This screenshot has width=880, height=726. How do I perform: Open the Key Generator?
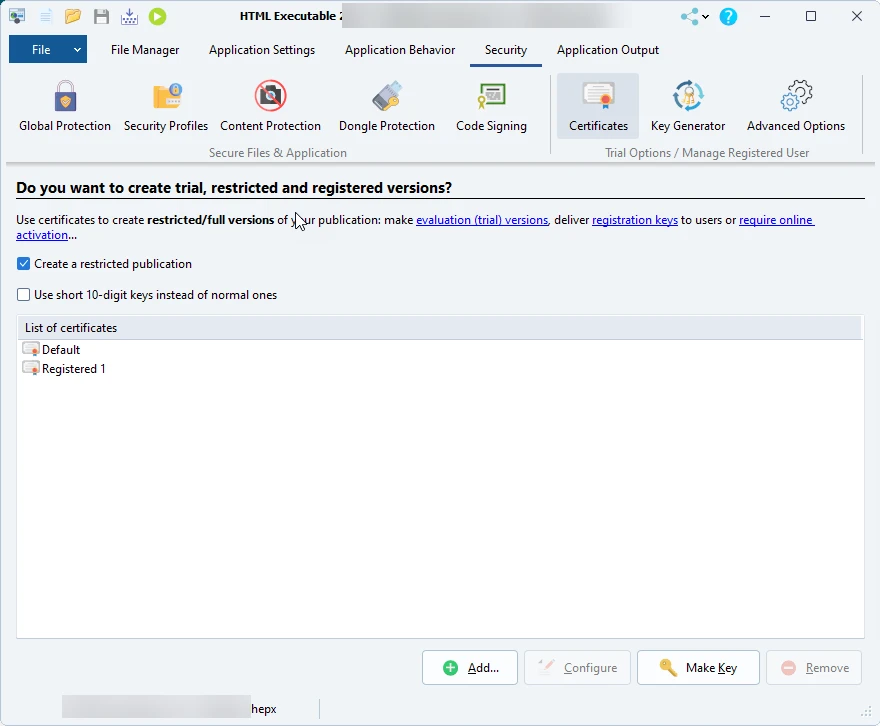[687, 105]
